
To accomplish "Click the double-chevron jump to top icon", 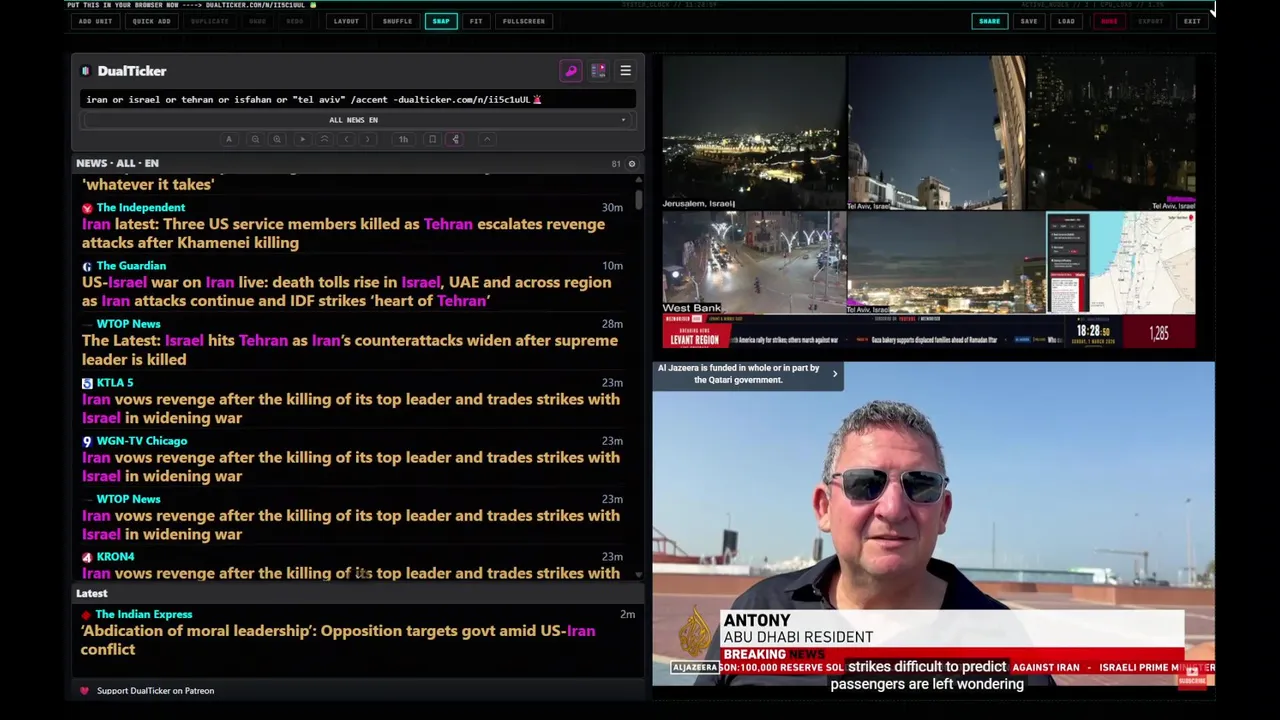I will [324, 139].
